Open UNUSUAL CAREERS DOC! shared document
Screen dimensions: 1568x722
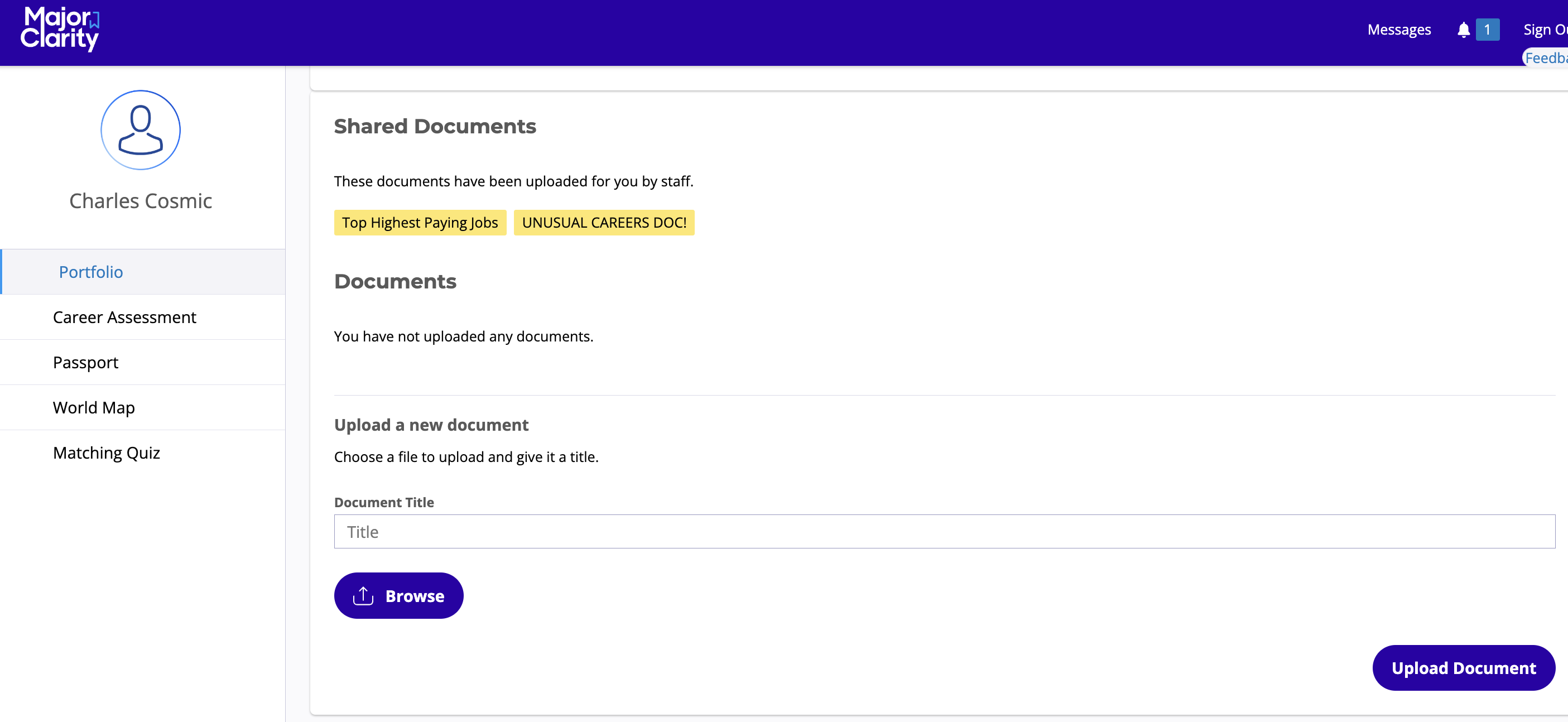604,223
